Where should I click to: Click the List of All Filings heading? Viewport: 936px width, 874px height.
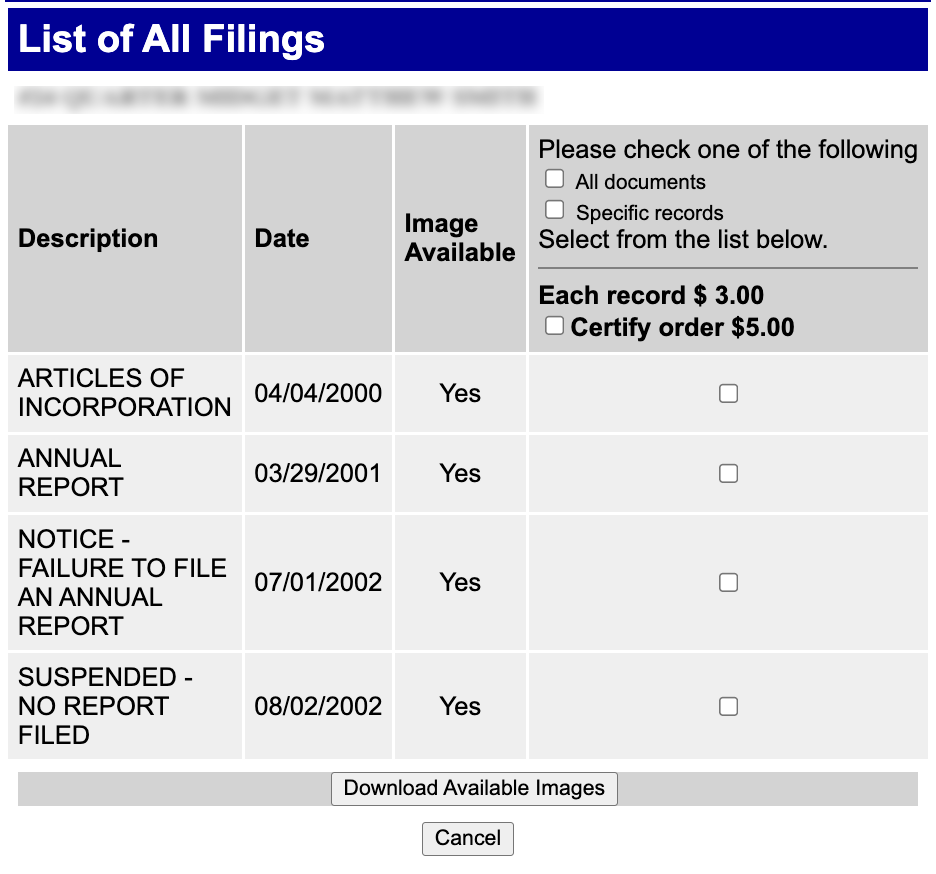[171, 39]
